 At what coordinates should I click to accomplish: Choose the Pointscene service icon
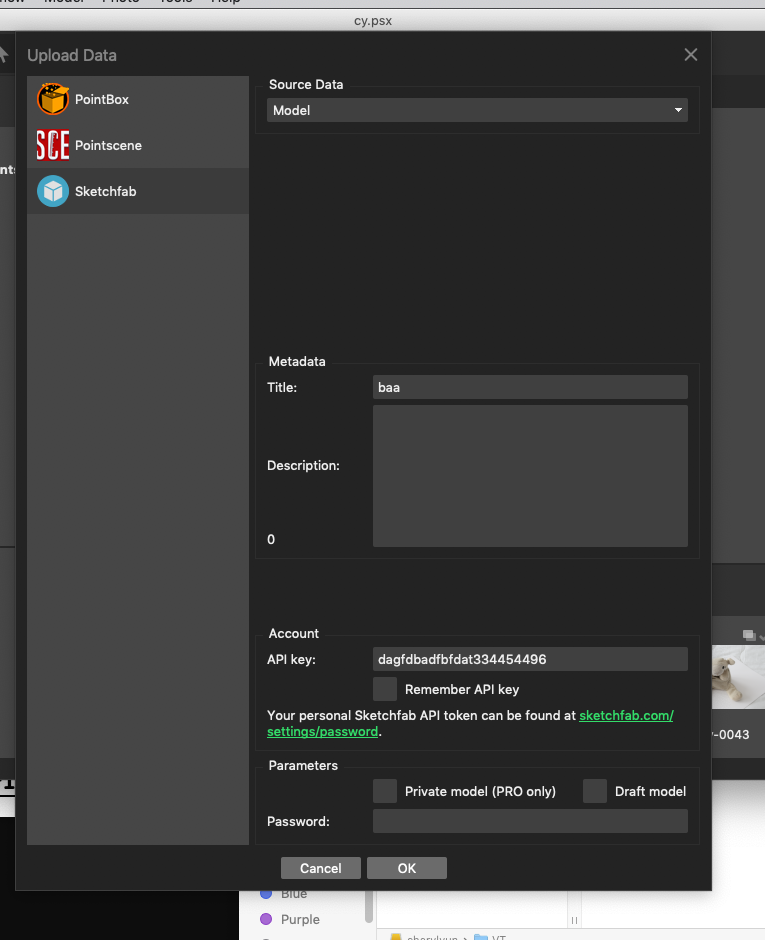[x=53, y=146]
